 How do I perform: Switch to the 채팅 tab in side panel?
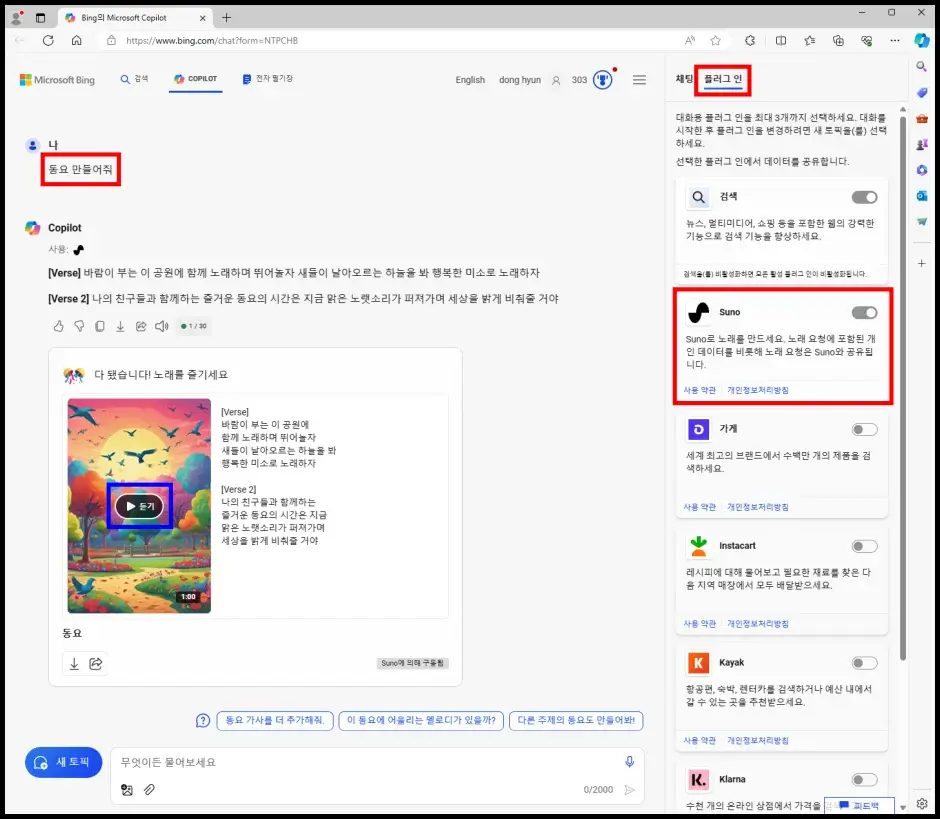click(x=684, y=79)
